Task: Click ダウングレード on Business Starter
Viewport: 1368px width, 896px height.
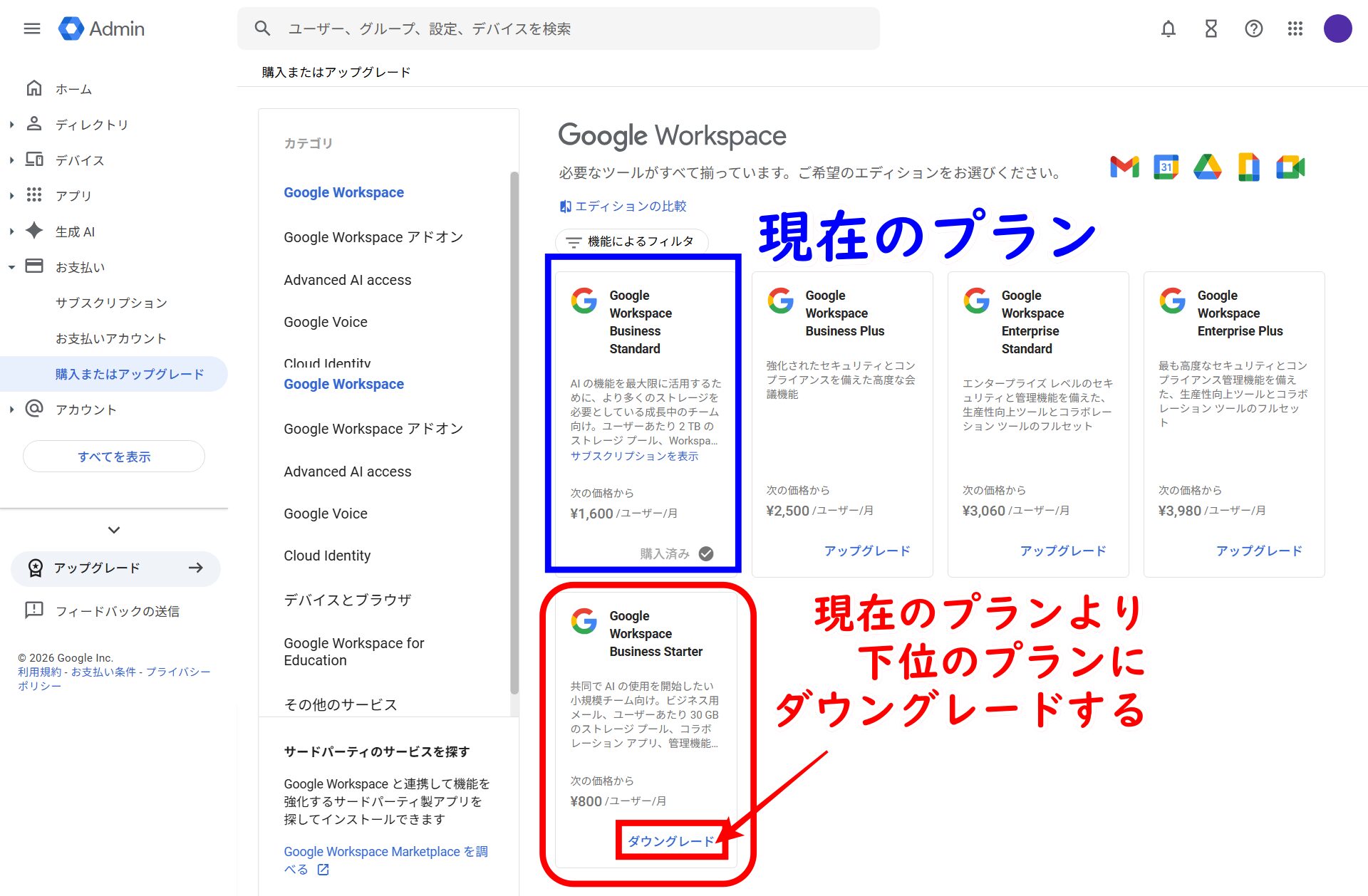Action: 670,841
